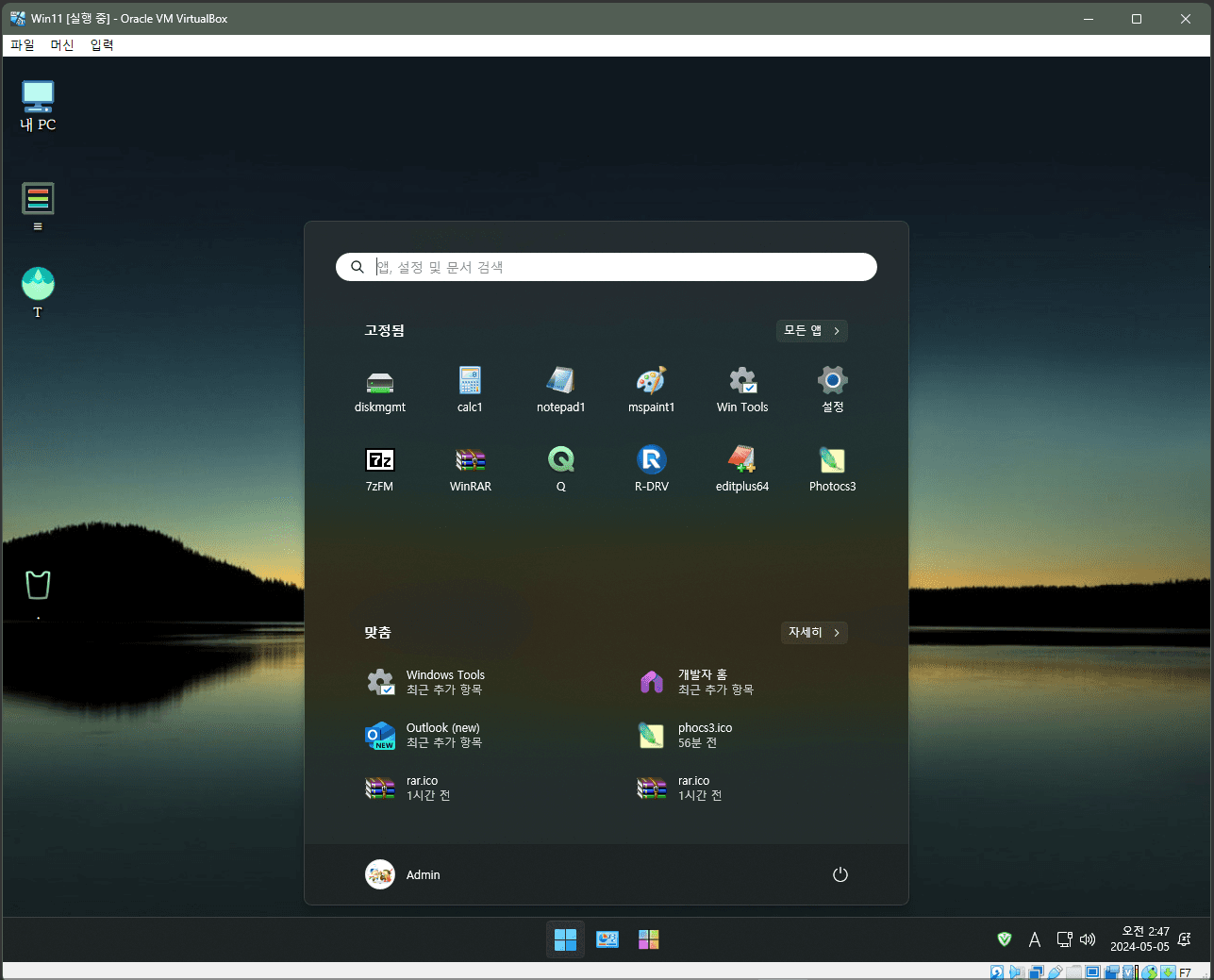1214x980 pixels.
Task: Open the pinned R-DRV app
Action: pos(651,470)
